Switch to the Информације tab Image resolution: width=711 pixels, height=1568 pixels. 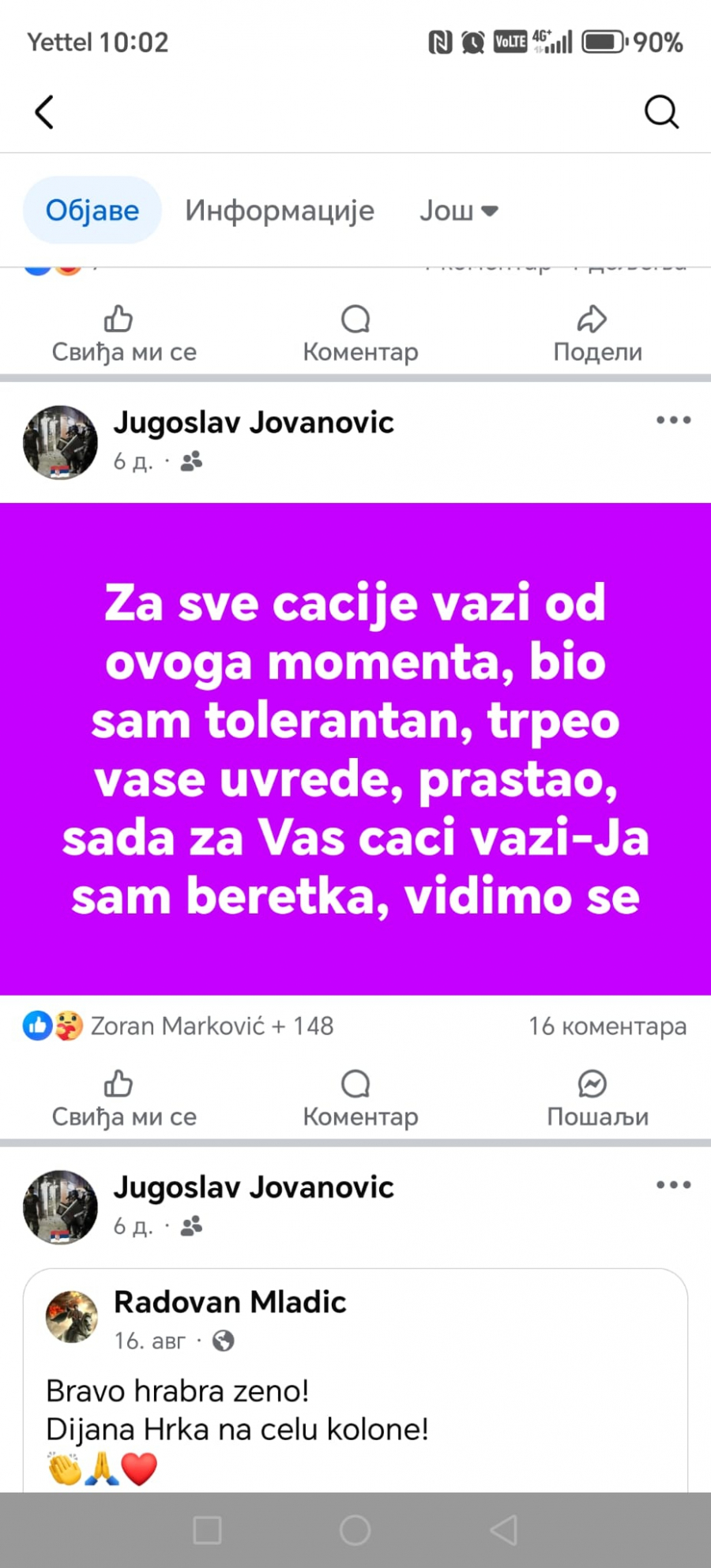[x=280, y=211]
